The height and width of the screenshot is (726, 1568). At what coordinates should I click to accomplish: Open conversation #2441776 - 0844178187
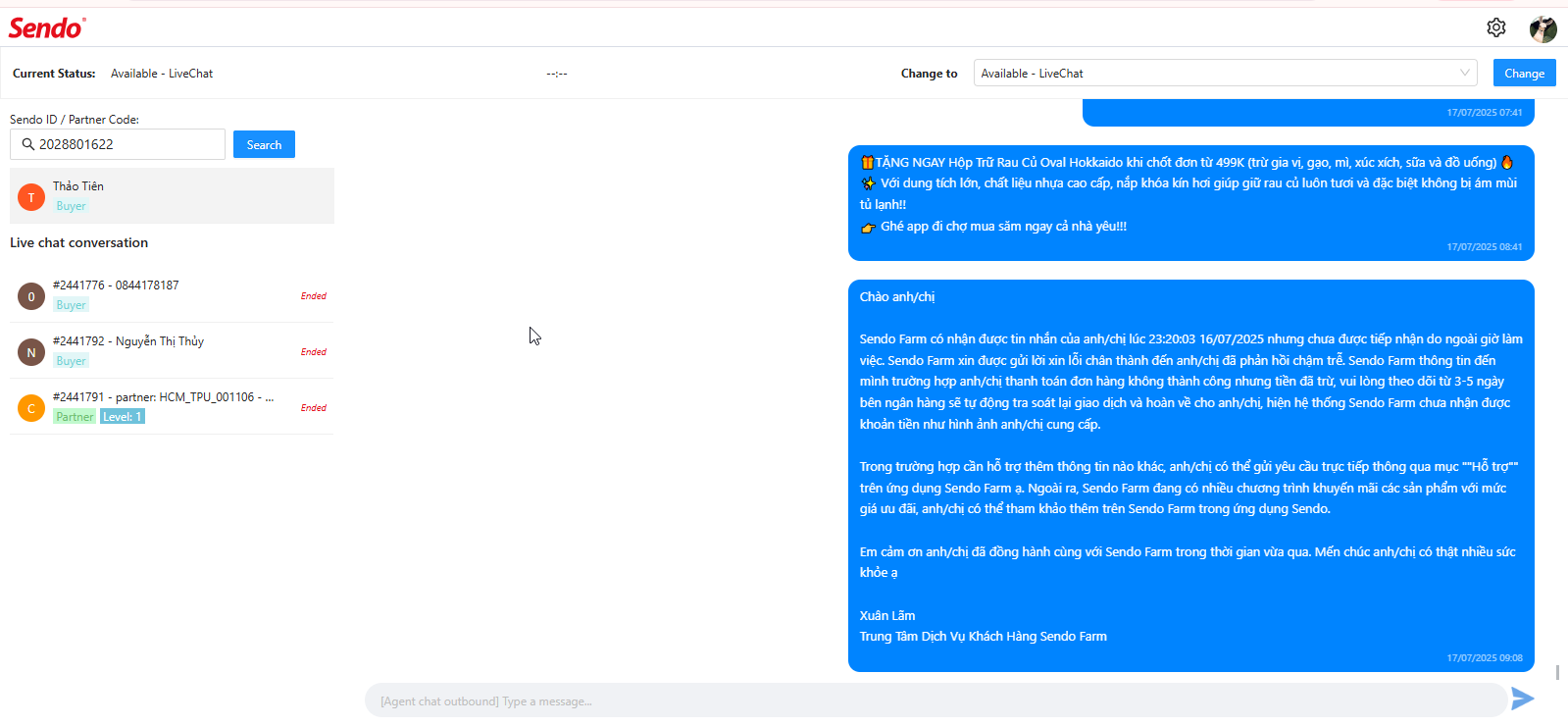[172, 294]
